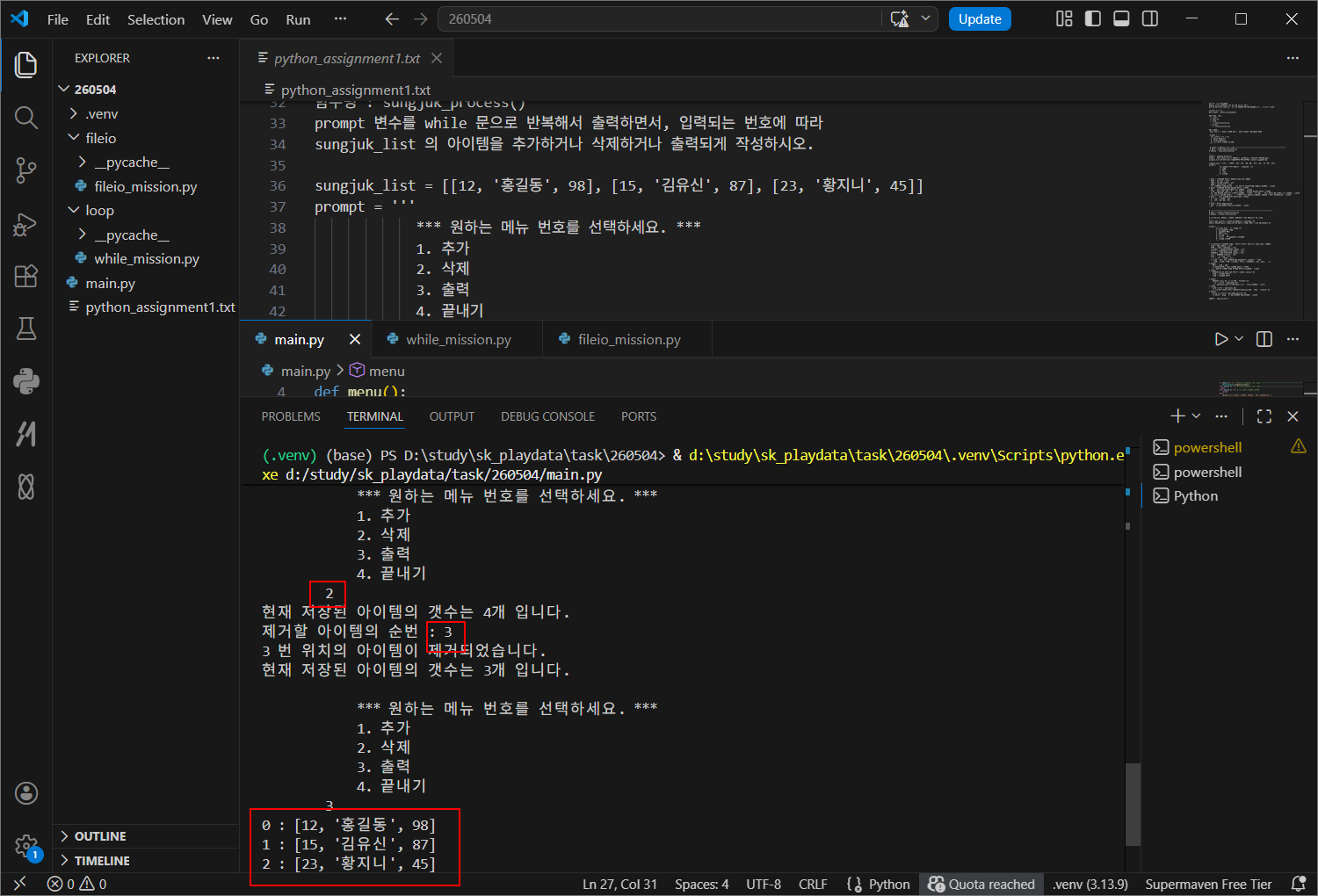1318x896 pixels.
Task: Open the Source Control view
Action: [26, 170]
